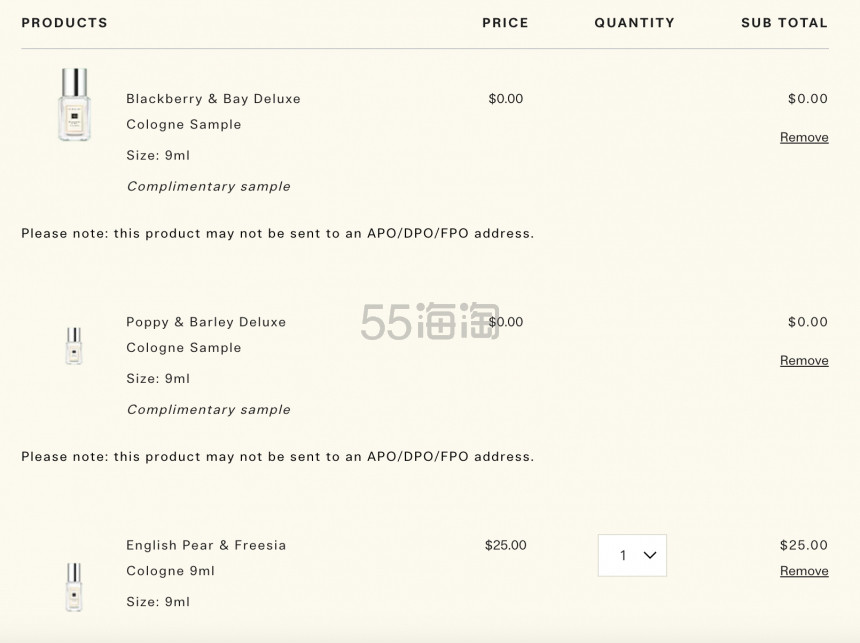Click the chevron arrow in quantity selector
This screenshot has height=643, width=860.
[x=650, y=555]
